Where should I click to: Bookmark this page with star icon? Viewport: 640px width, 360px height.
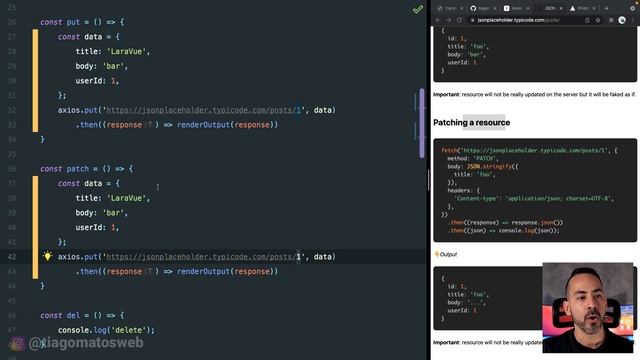598,20
